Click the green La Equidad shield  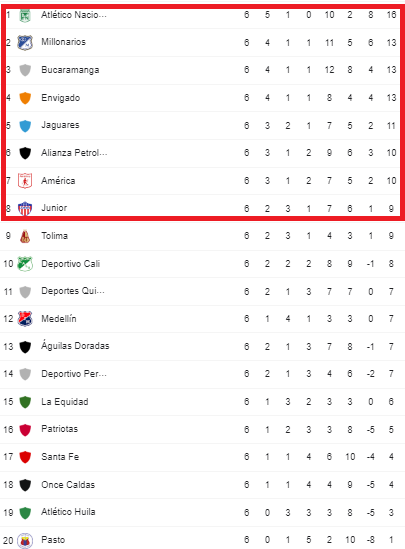click(x=25, y=402)
